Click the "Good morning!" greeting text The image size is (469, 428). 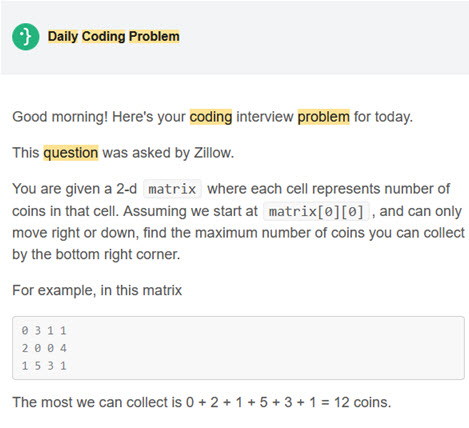click(x=60, y=117)
